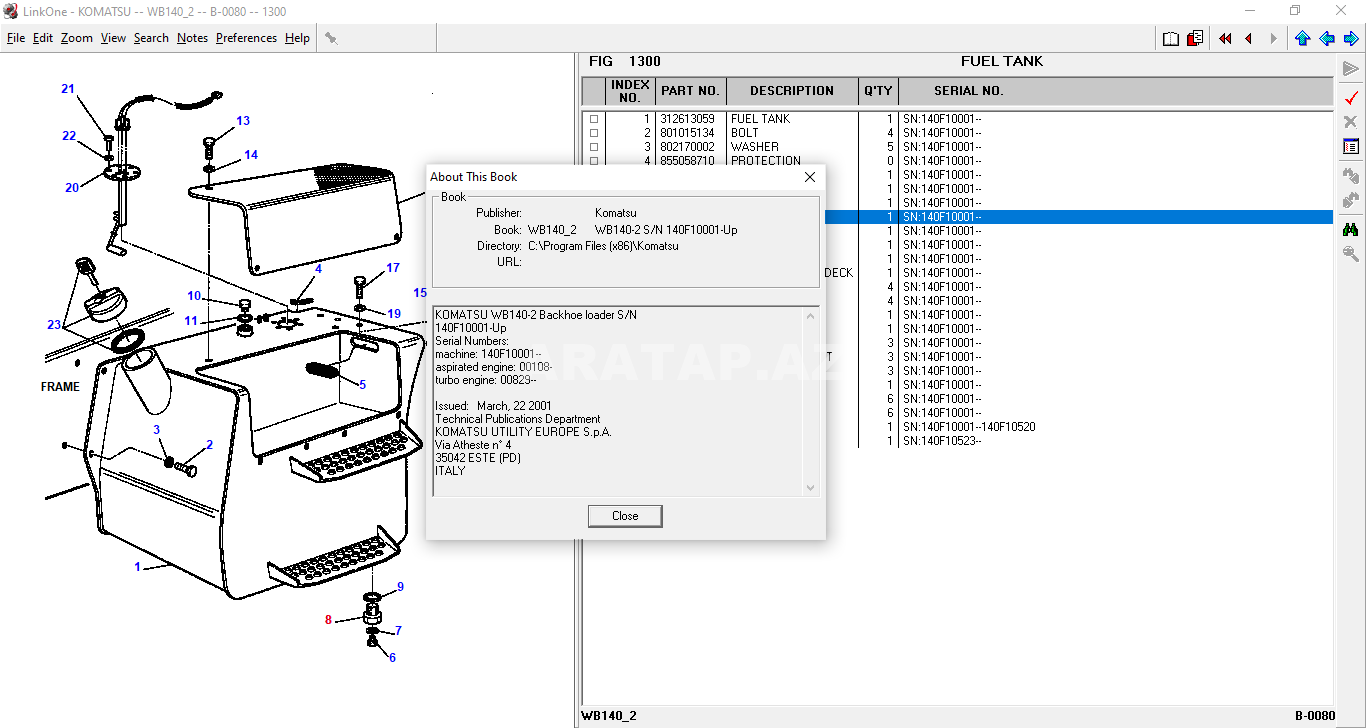Select callout 17 in the diagram
The width and height of the screenshot is (1366, 728).
pyautogui.click(x=393, y=268)
